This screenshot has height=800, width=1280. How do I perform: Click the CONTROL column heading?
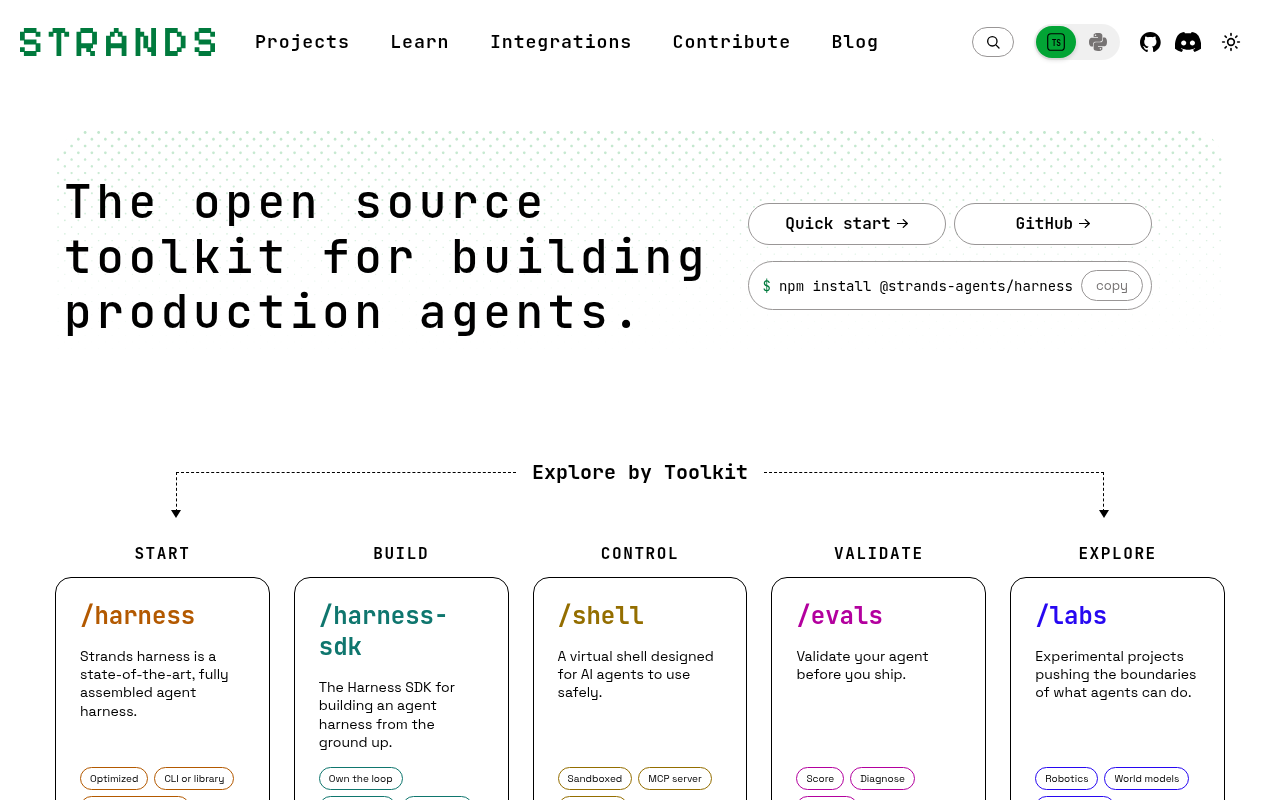pos(640,554)
